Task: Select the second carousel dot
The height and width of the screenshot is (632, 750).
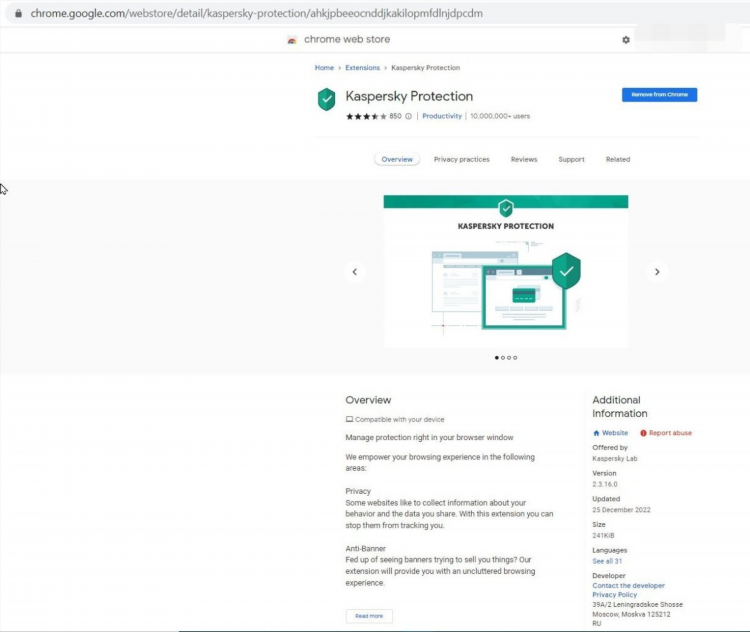Action: pos(503,358)
